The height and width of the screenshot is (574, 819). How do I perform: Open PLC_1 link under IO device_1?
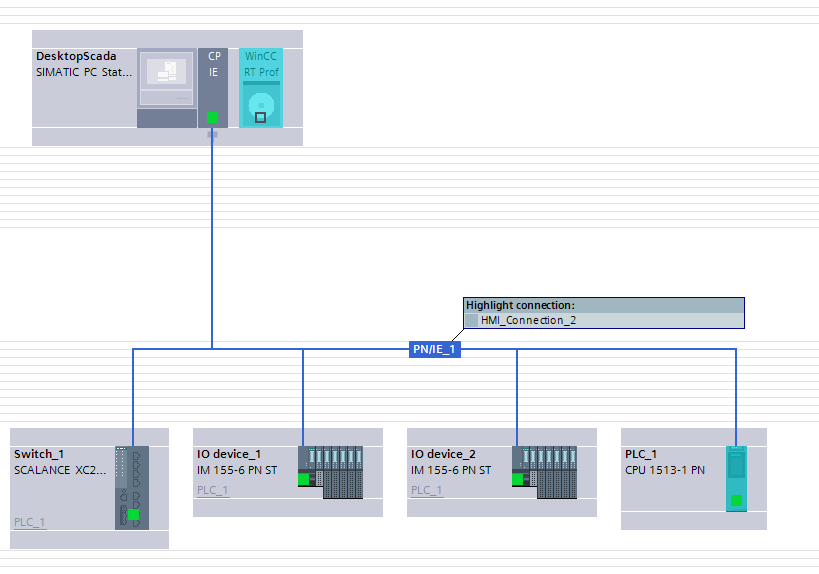click(x=213, y=490)
